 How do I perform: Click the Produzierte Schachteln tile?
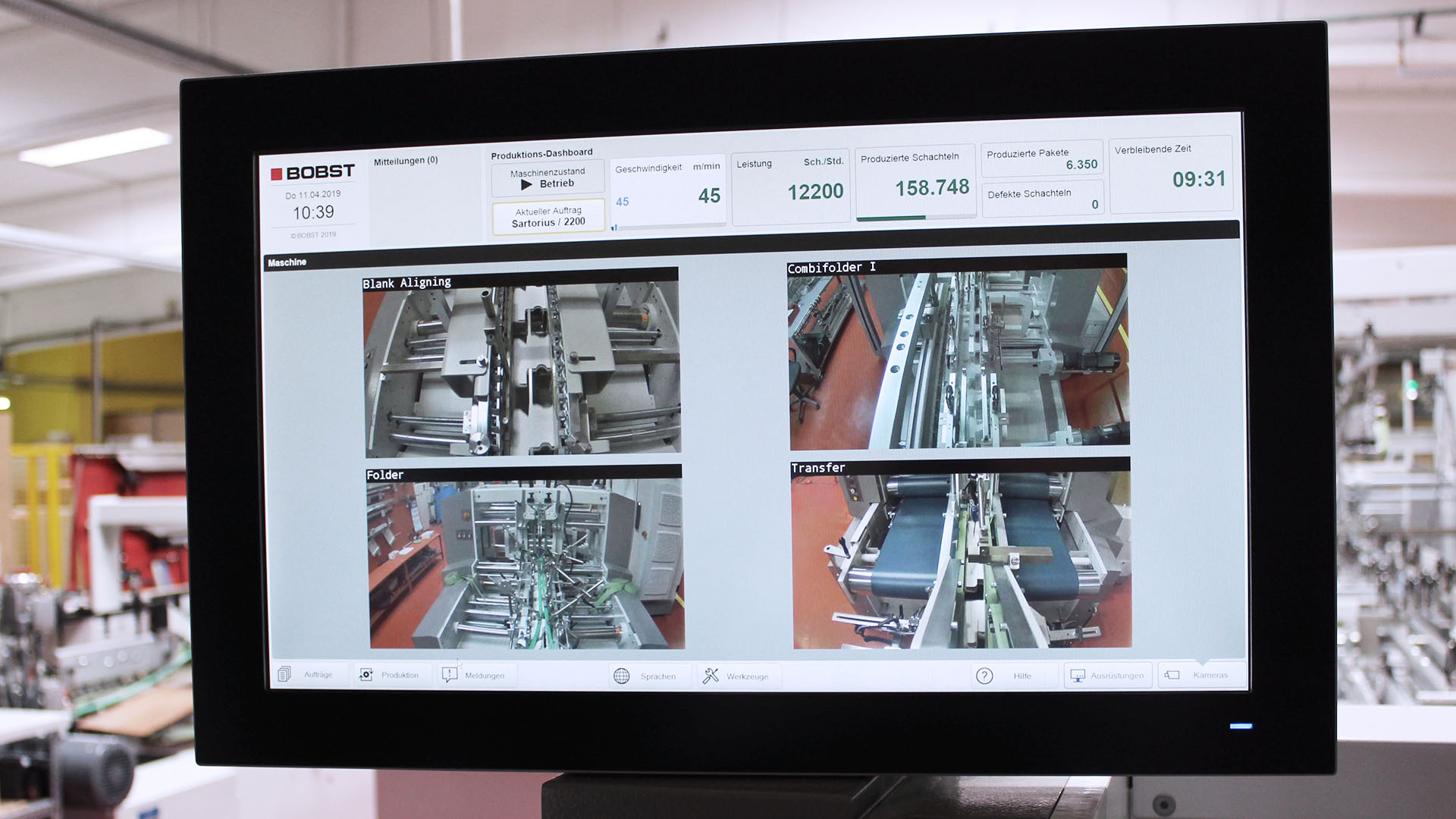click(916, 181)
